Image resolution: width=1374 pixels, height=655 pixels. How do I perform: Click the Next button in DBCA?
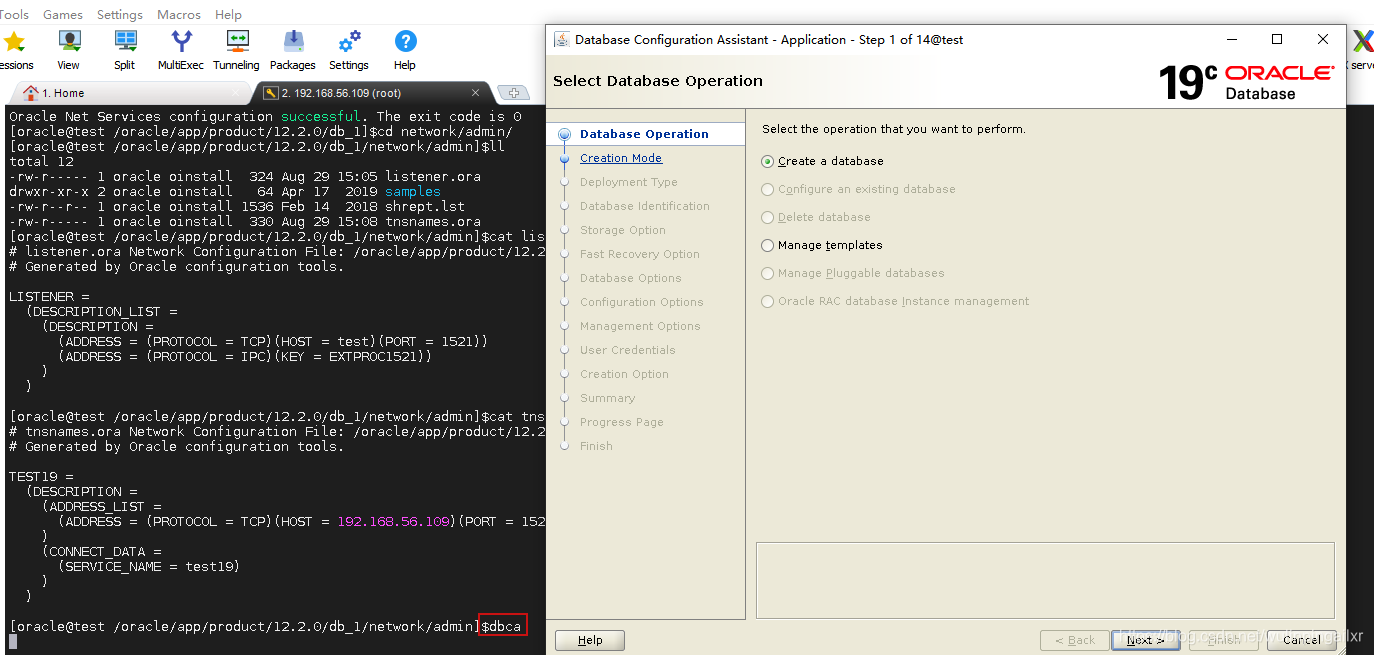(1144, 640)
